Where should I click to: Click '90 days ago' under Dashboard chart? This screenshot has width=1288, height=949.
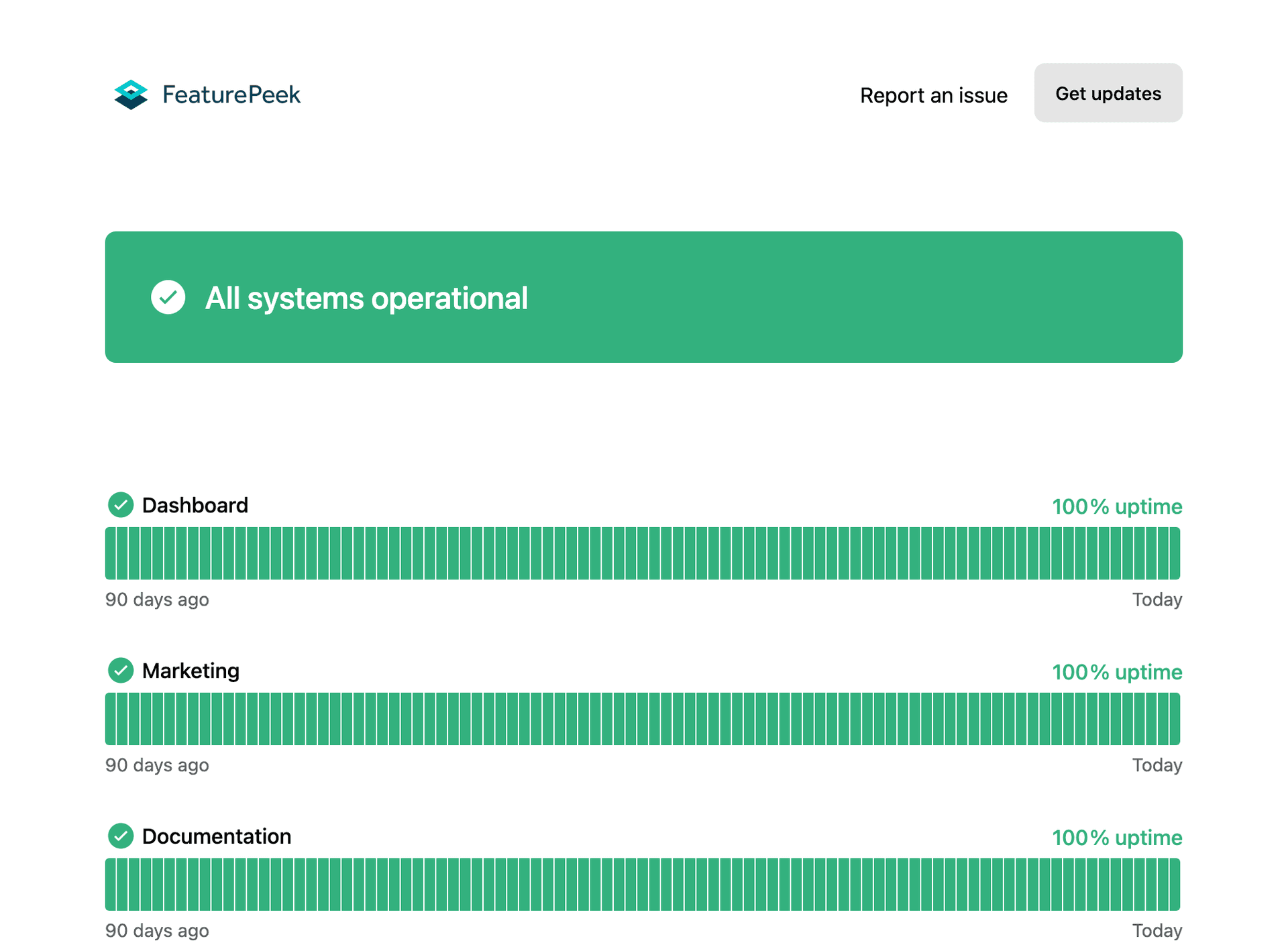[x=157, y=600]
